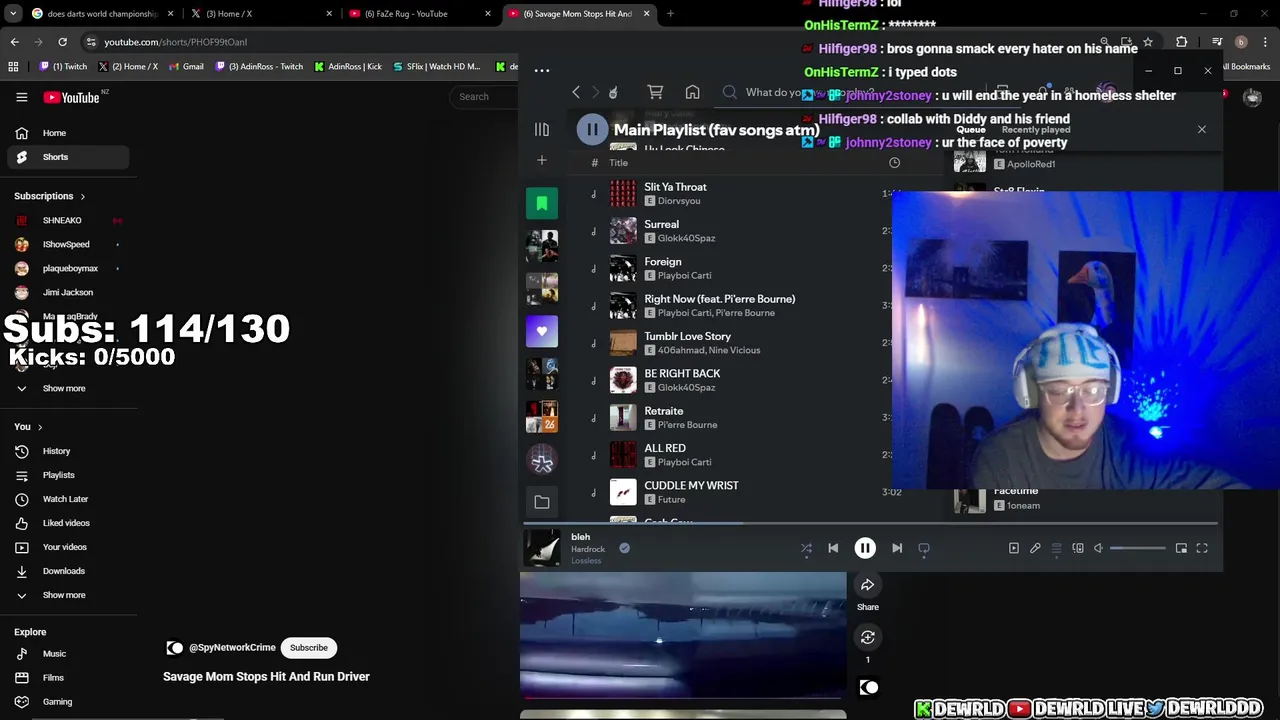Screen dimensions: 1280x720
Task: Create new playlist with plus icon
Action: (x=541, y=160)
